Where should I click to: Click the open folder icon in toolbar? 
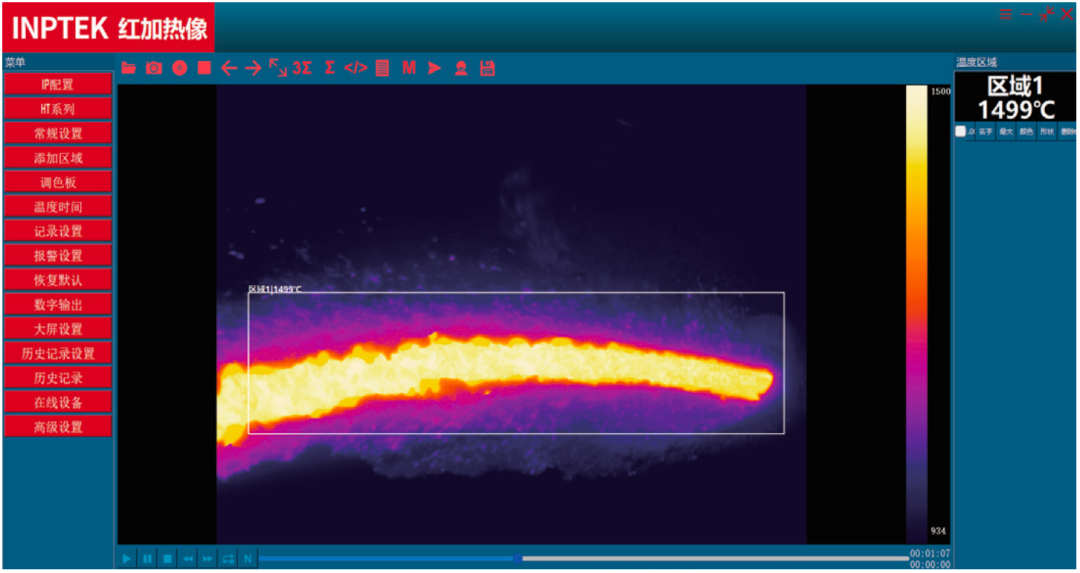(129, 68)
